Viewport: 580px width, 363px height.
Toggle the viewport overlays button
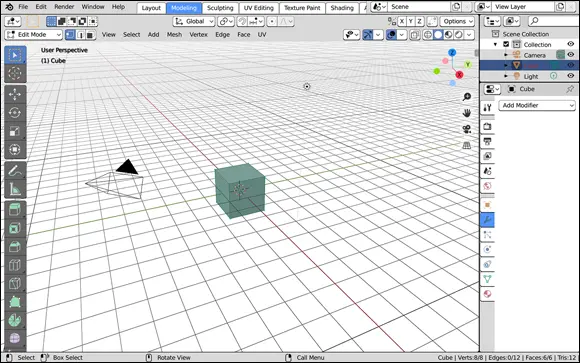tap(391, 35)
